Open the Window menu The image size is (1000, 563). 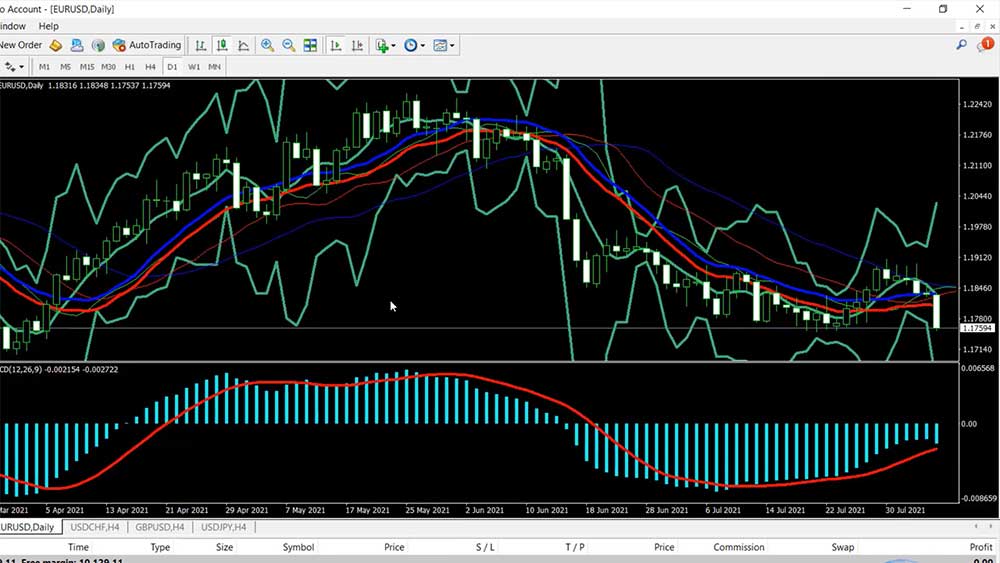pyautogui.click(x=12, y=26)
